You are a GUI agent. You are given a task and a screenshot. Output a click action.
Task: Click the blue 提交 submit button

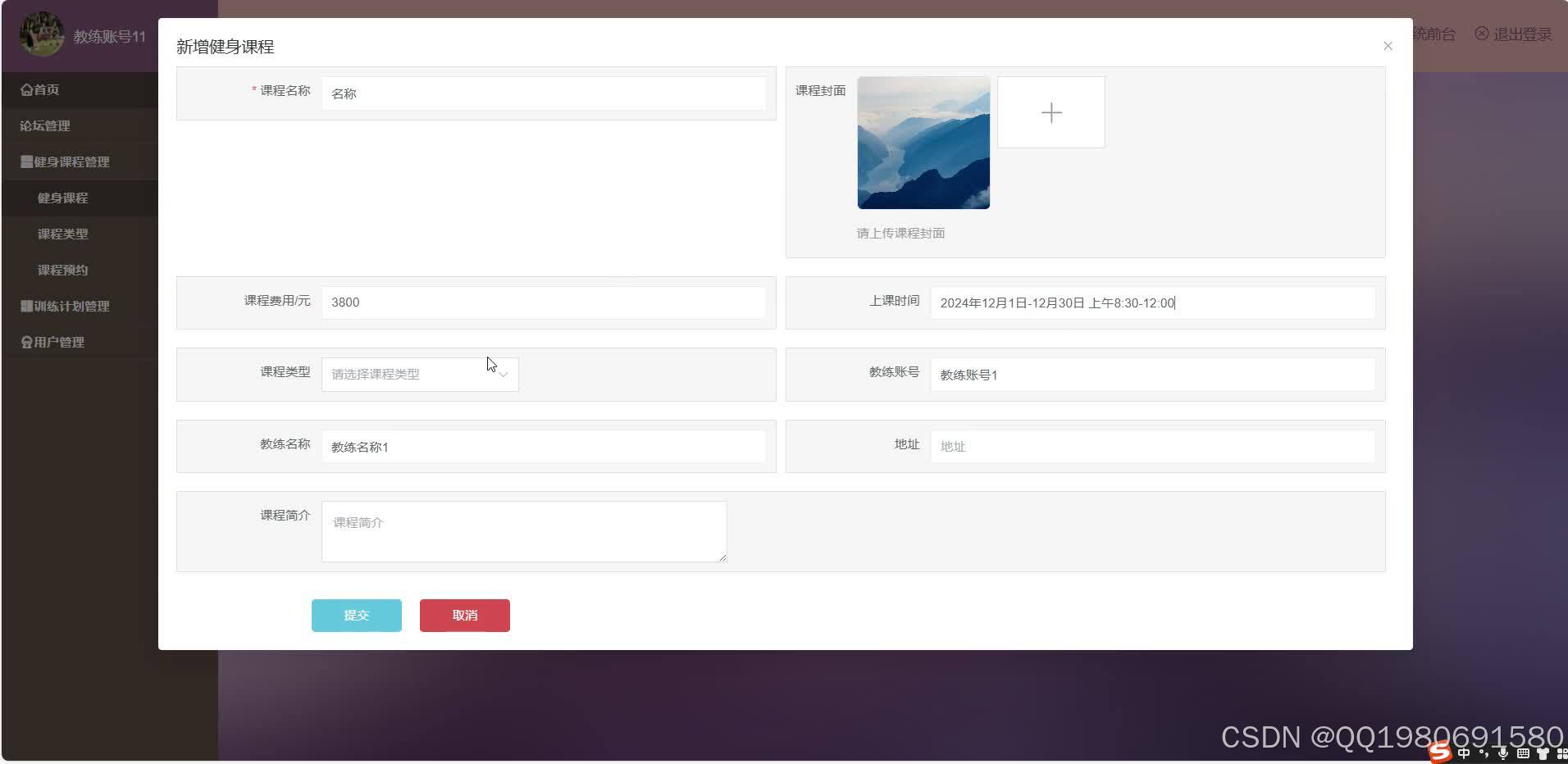click(x=356, y=615)
